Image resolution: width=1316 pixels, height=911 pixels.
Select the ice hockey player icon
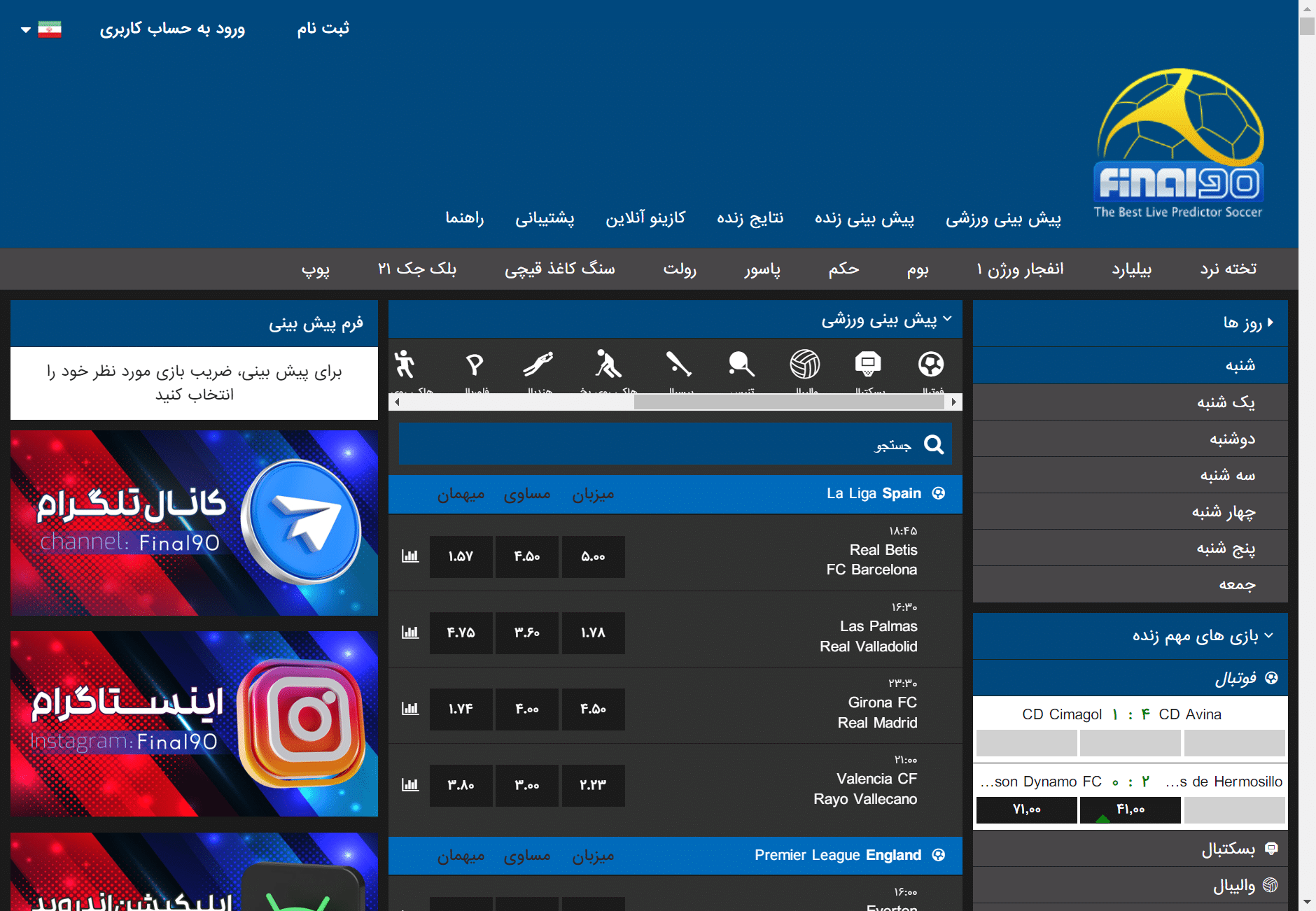click(x=607, y=364)
